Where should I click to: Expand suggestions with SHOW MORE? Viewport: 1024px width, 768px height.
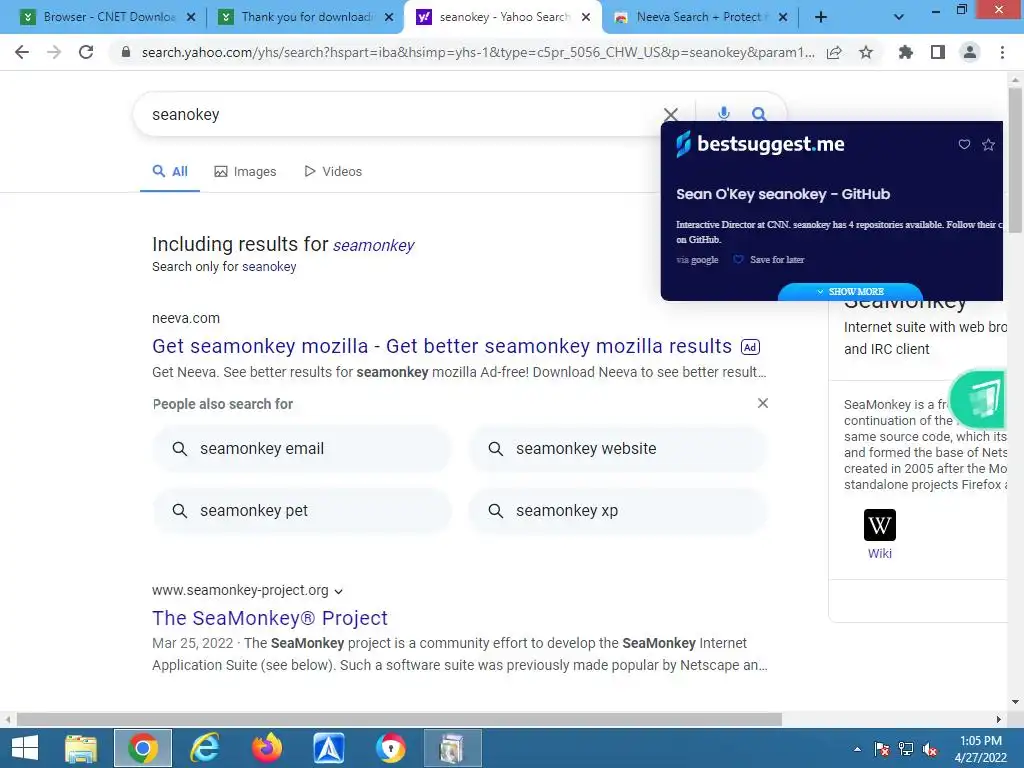click(850, 292)
